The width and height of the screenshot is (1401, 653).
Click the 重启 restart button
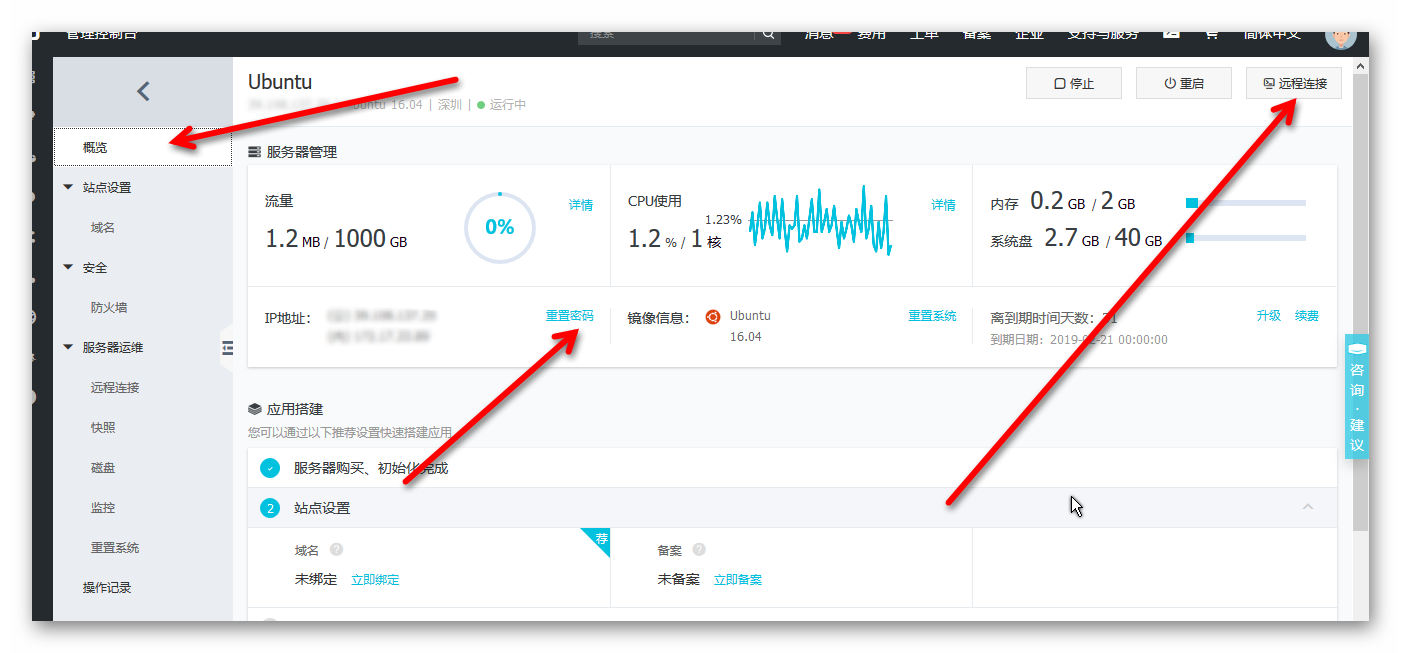pos(1184,83)
